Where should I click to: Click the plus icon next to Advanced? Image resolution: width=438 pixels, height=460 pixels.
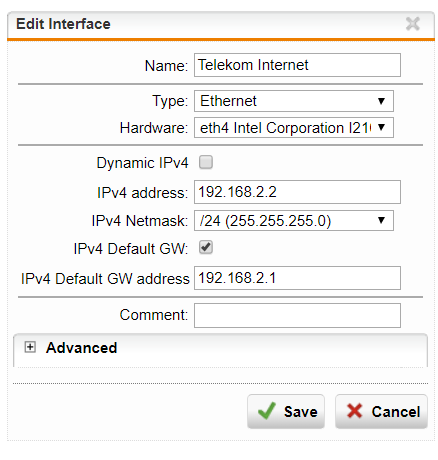coord(30,347)
